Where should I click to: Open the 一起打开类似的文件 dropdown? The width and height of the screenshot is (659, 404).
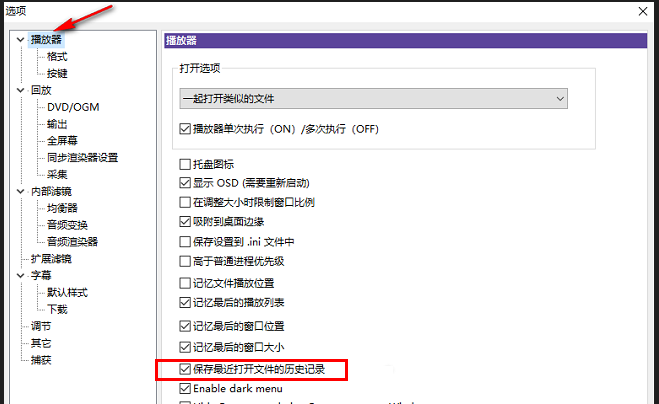(373, 98)
